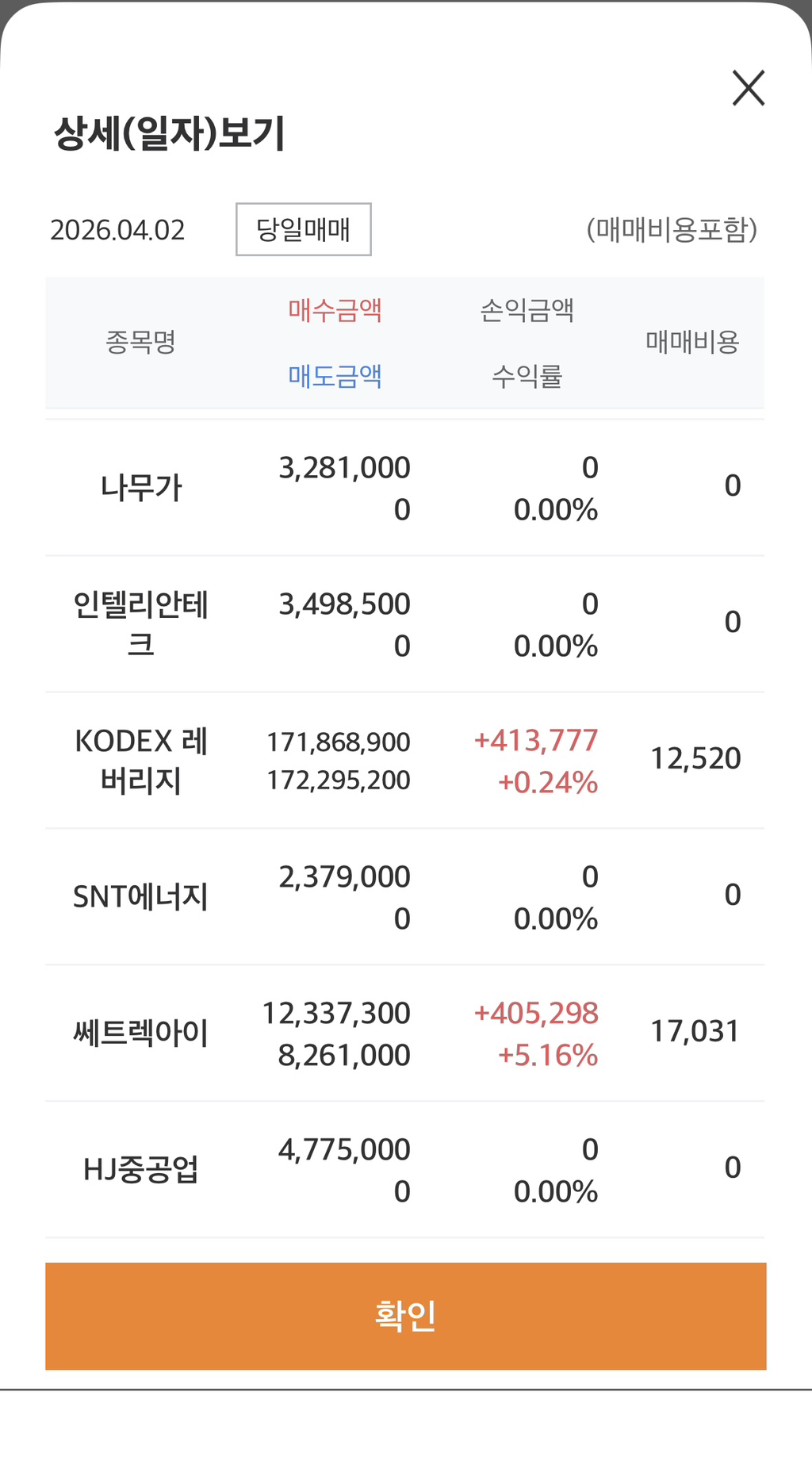The width and height of the screenshot is (812, 1461).
Task: Select the HJ중공업 stock row
Action: click(x=141, y=1169)
